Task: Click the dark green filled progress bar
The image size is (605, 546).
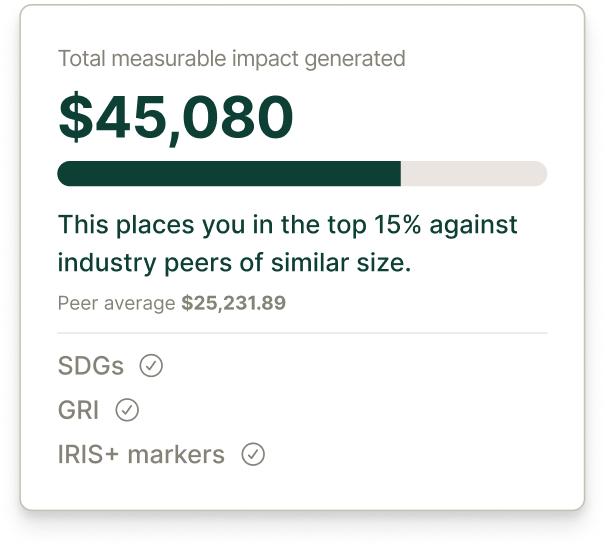Action: coord(229,173)
